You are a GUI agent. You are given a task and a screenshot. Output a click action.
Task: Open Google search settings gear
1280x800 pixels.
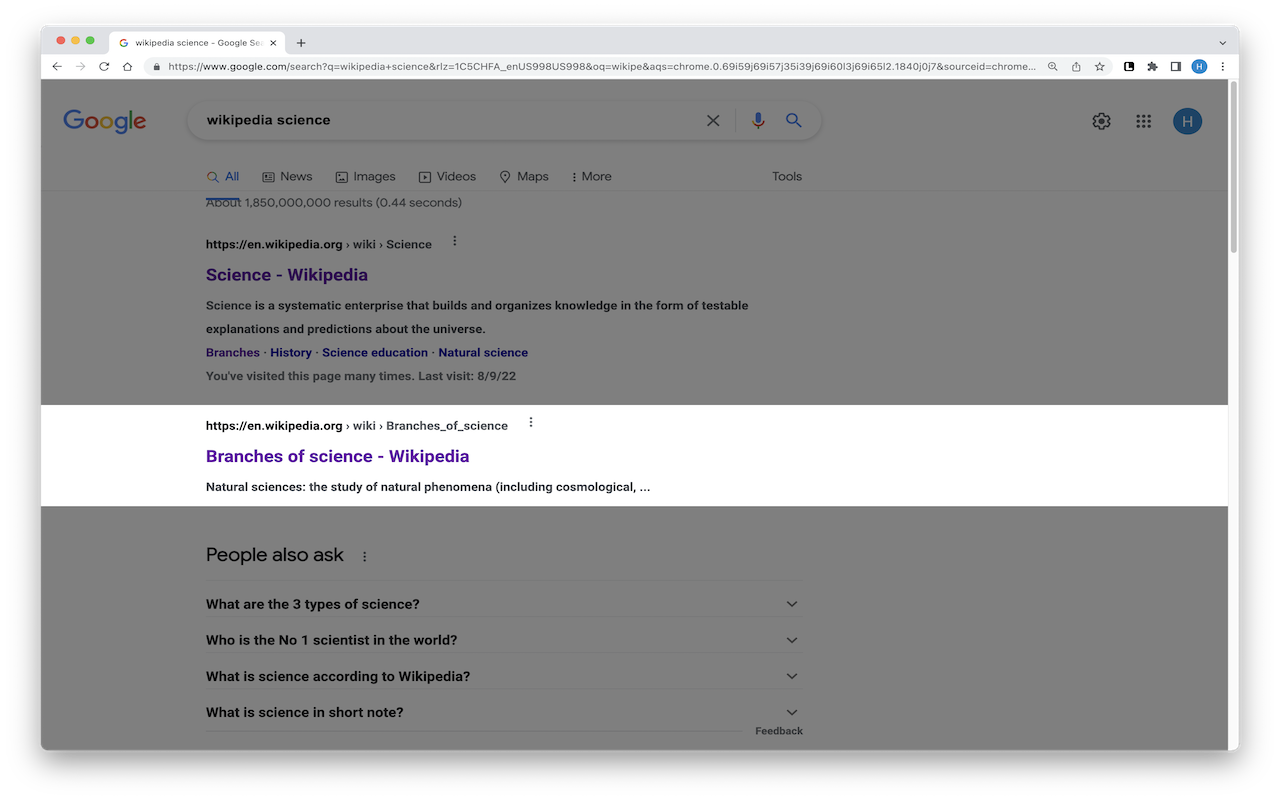click(x=1101, y=120)
